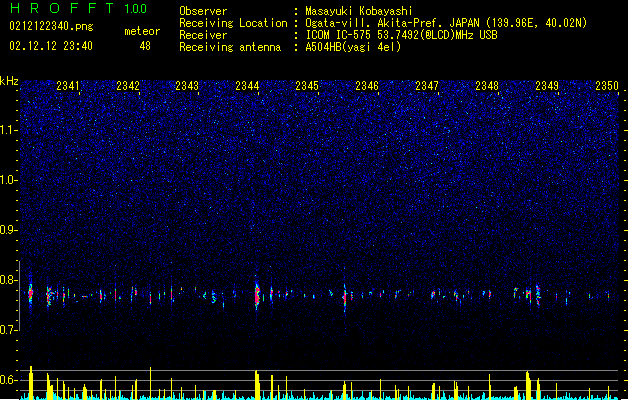
Task: Click the 2343 time marker
Action: coord(187,86)
